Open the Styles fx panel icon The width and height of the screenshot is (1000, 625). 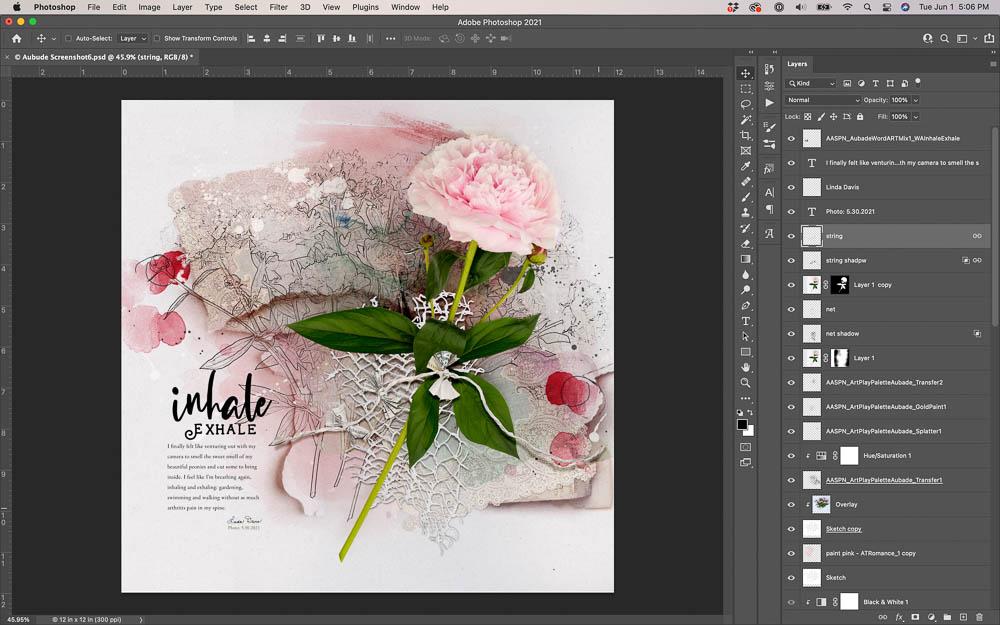pos(770,169)
